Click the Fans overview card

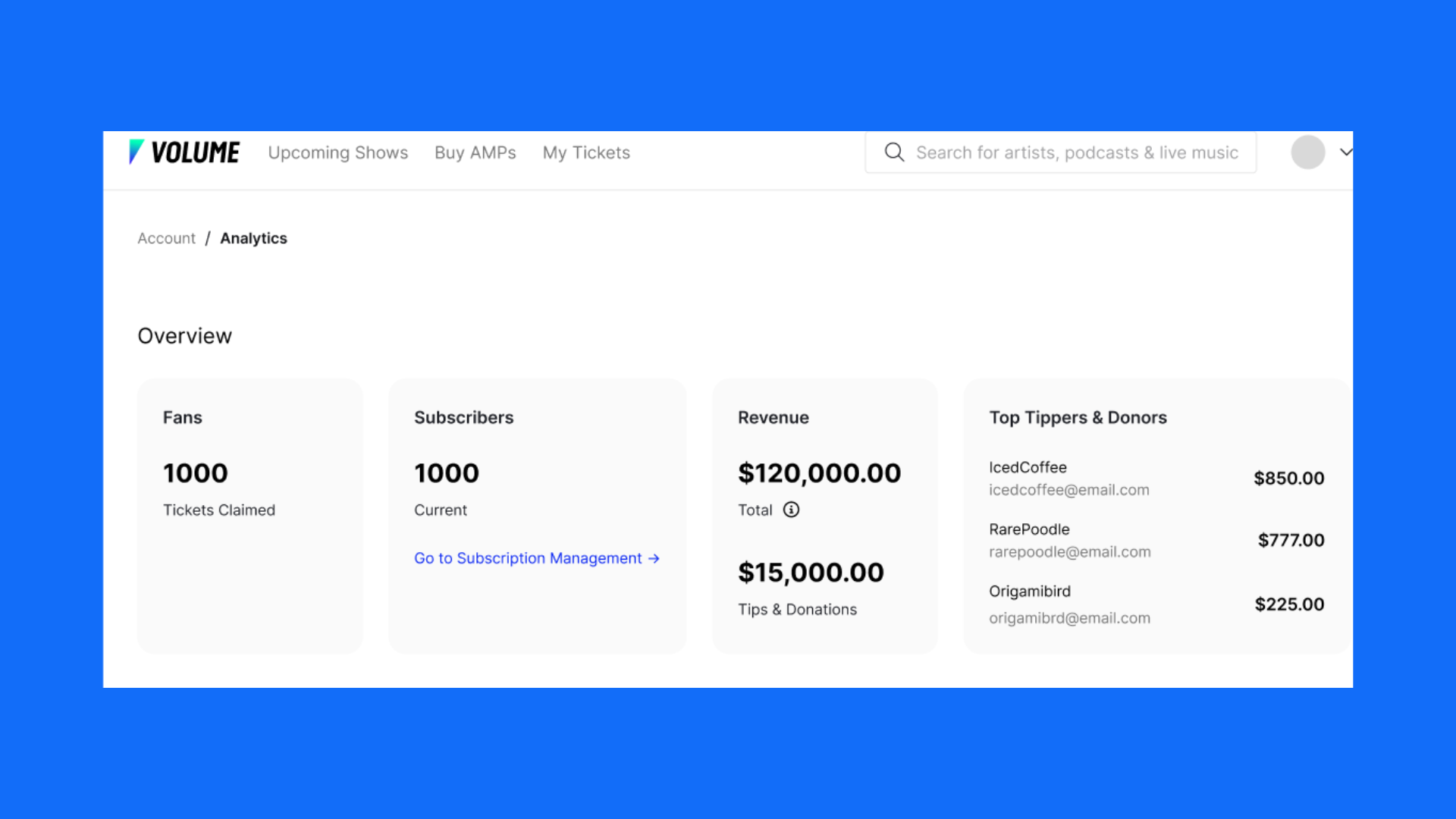coord(249,516)
